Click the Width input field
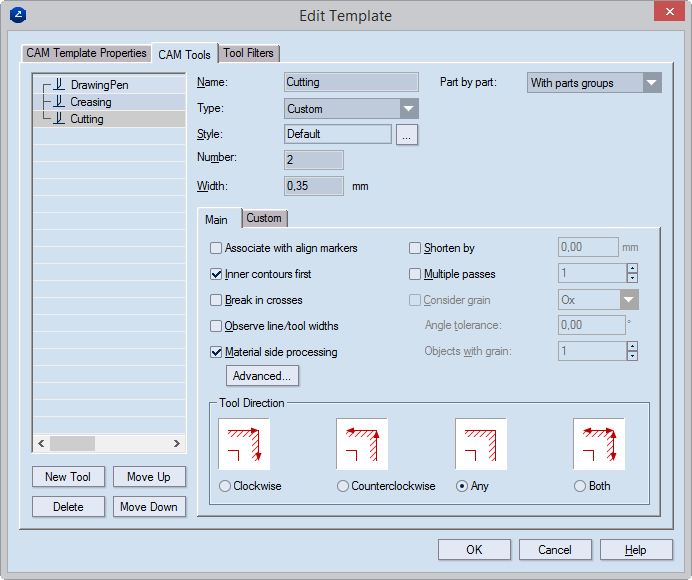The height and width of the screenshot is (580, 692). coord(314,186)
